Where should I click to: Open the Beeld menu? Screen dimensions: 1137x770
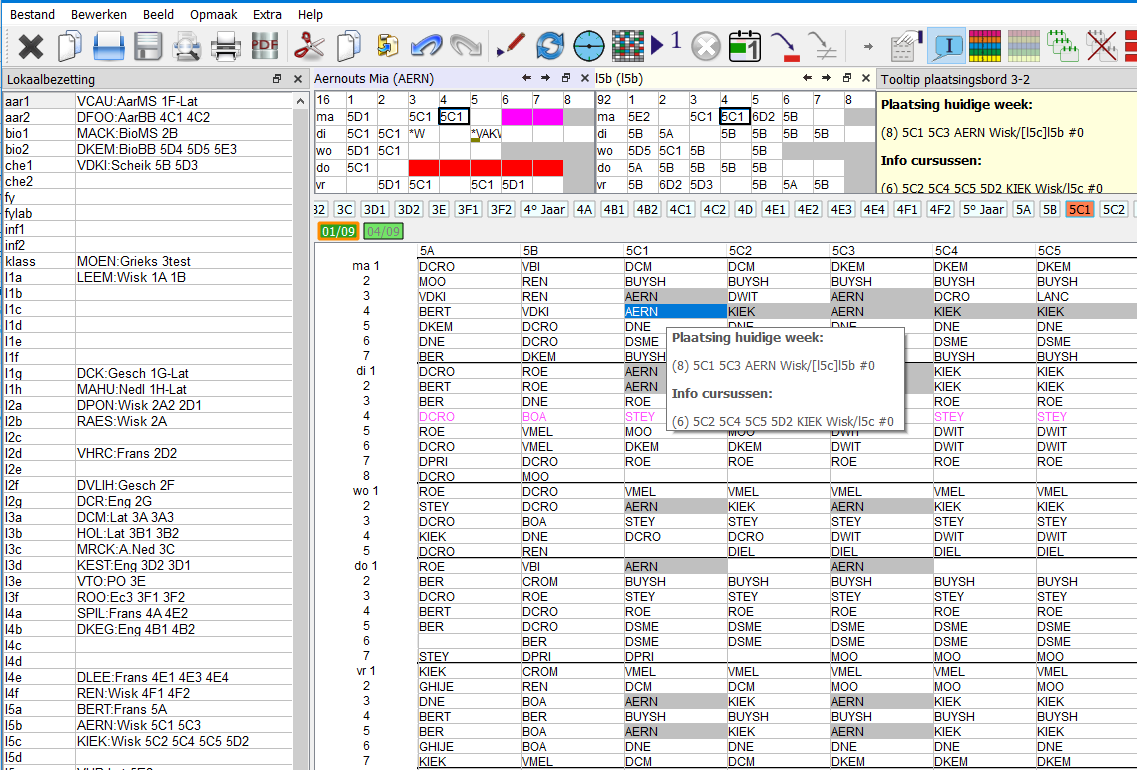click(x=158, y=15)
